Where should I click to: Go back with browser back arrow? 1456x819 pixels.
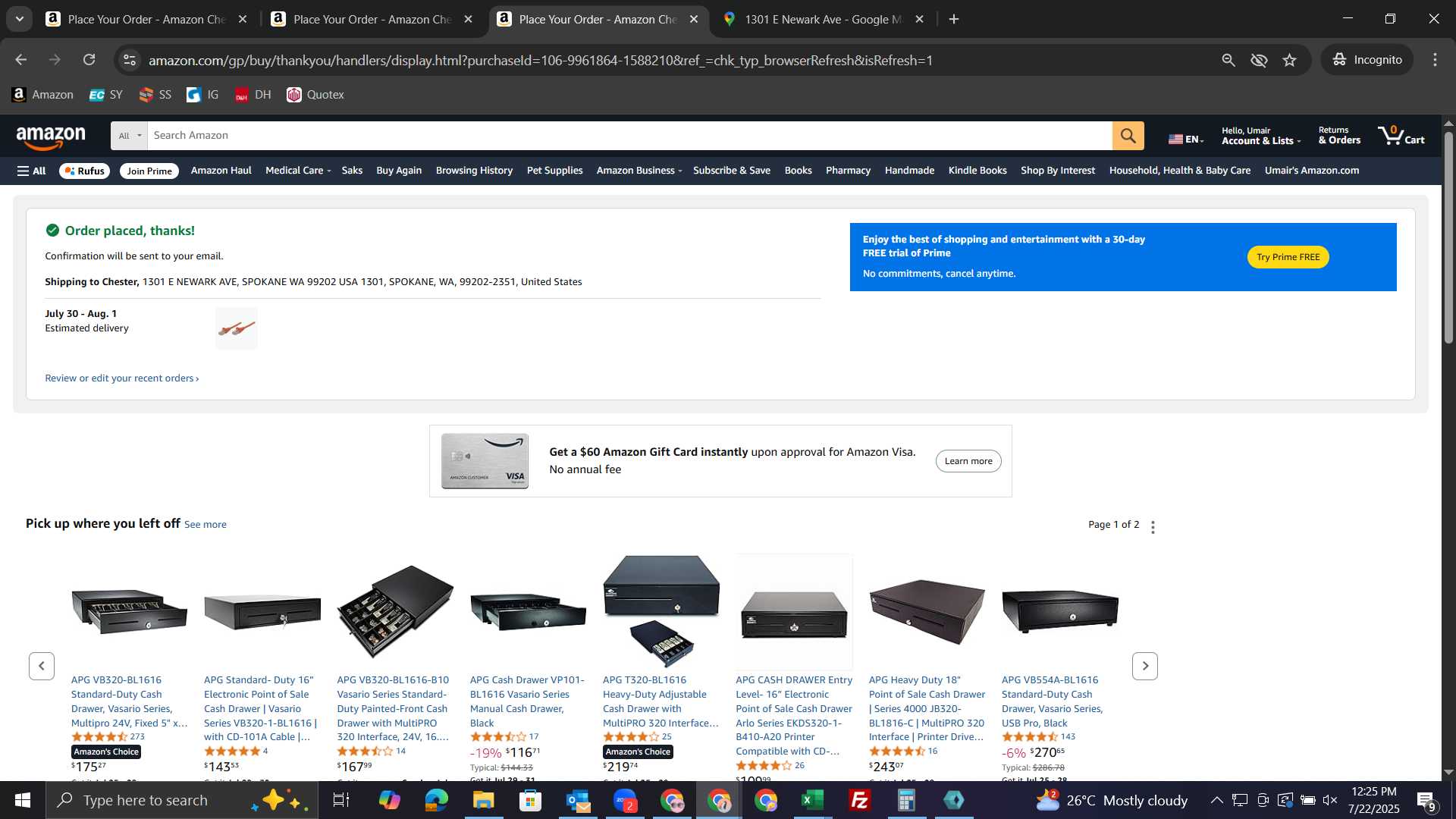20,60
